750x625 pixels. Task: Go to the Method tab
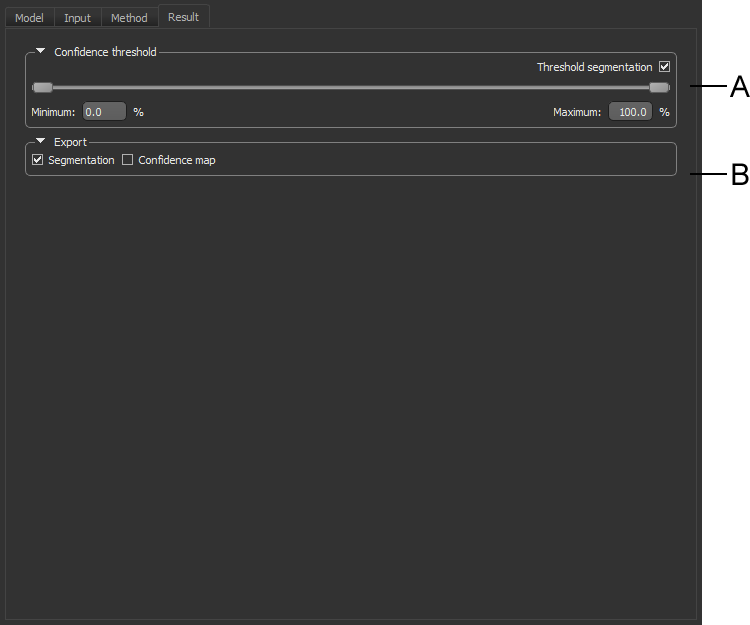tap(129, 18)
